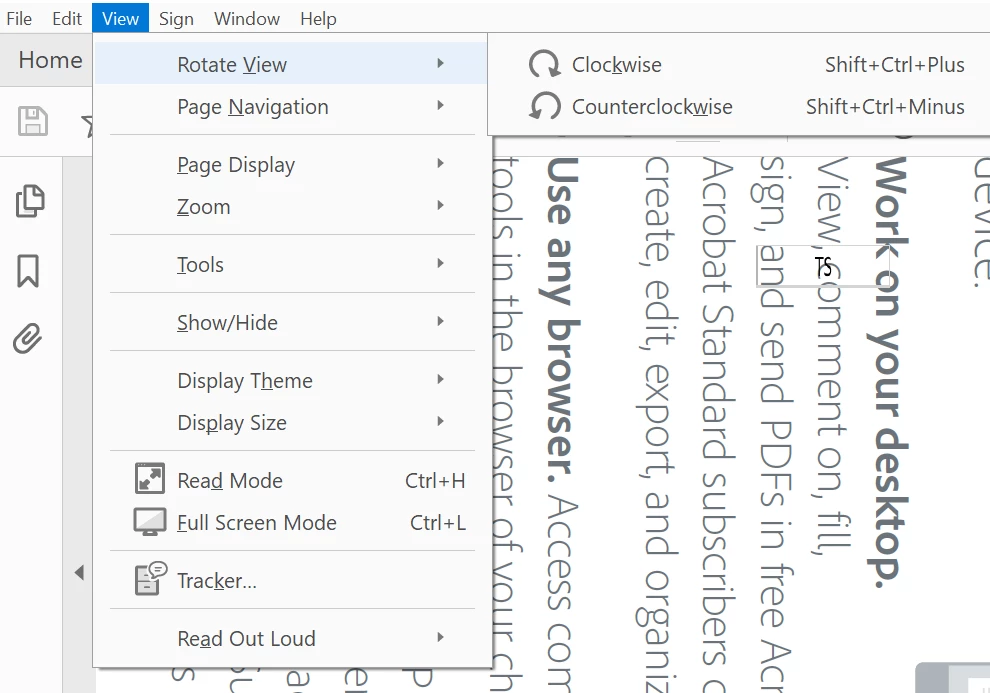Expand the Tools submenu arrow

pos(441,263)
